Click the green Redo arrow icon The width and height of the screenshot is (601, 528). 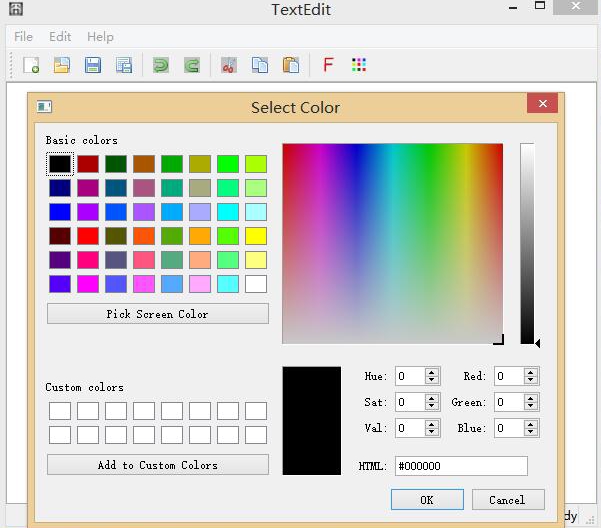(x=191, y=66)
